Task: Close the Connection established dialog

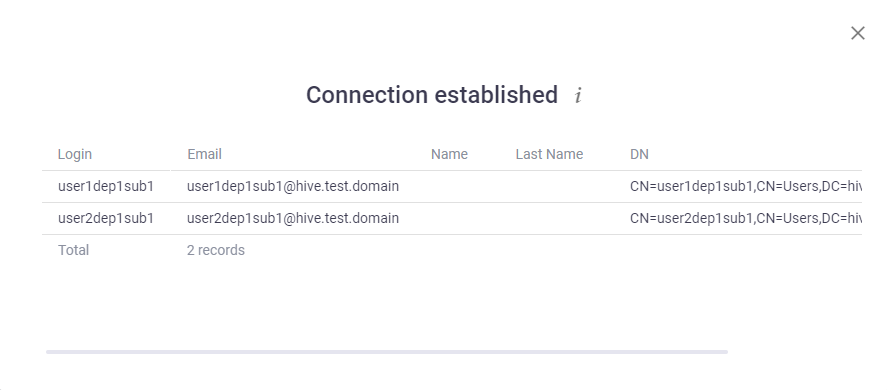Action: (x=858, y=33)
